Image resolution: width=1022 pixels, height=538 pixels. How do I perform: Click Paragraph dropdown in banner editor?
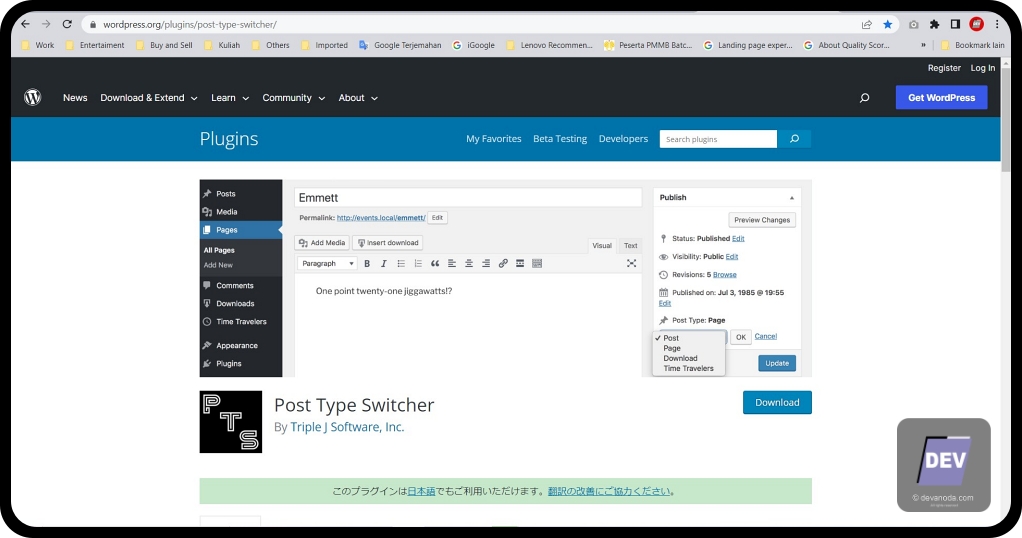pos(327,263)
